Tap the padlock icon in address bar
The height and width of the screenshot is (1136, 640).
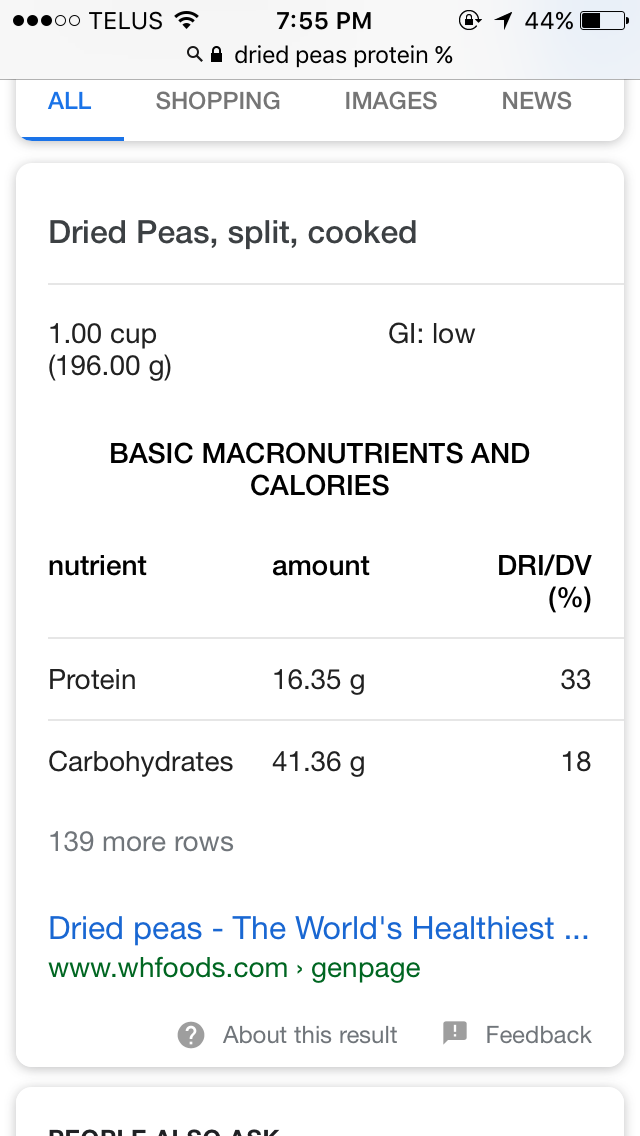216,55
